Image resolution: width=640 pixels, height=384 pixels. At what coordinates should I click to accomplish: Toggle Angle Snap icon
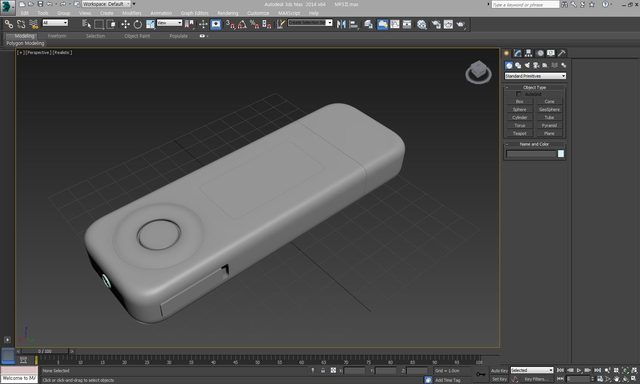[x=242, y=24]
